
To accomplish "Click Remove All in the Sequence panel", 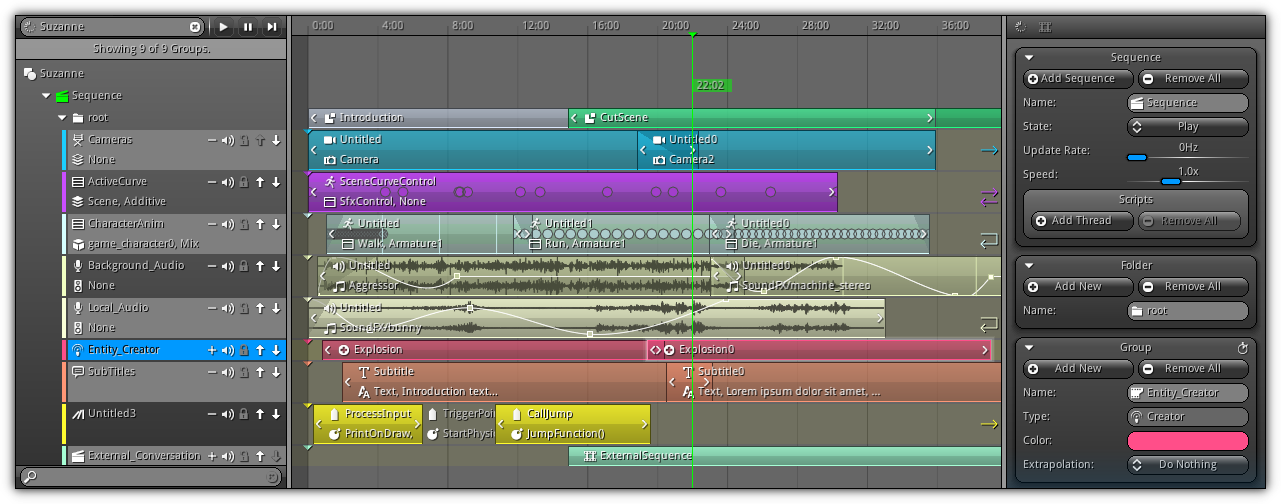I will pyautogui.click(x=1193, y=79).
